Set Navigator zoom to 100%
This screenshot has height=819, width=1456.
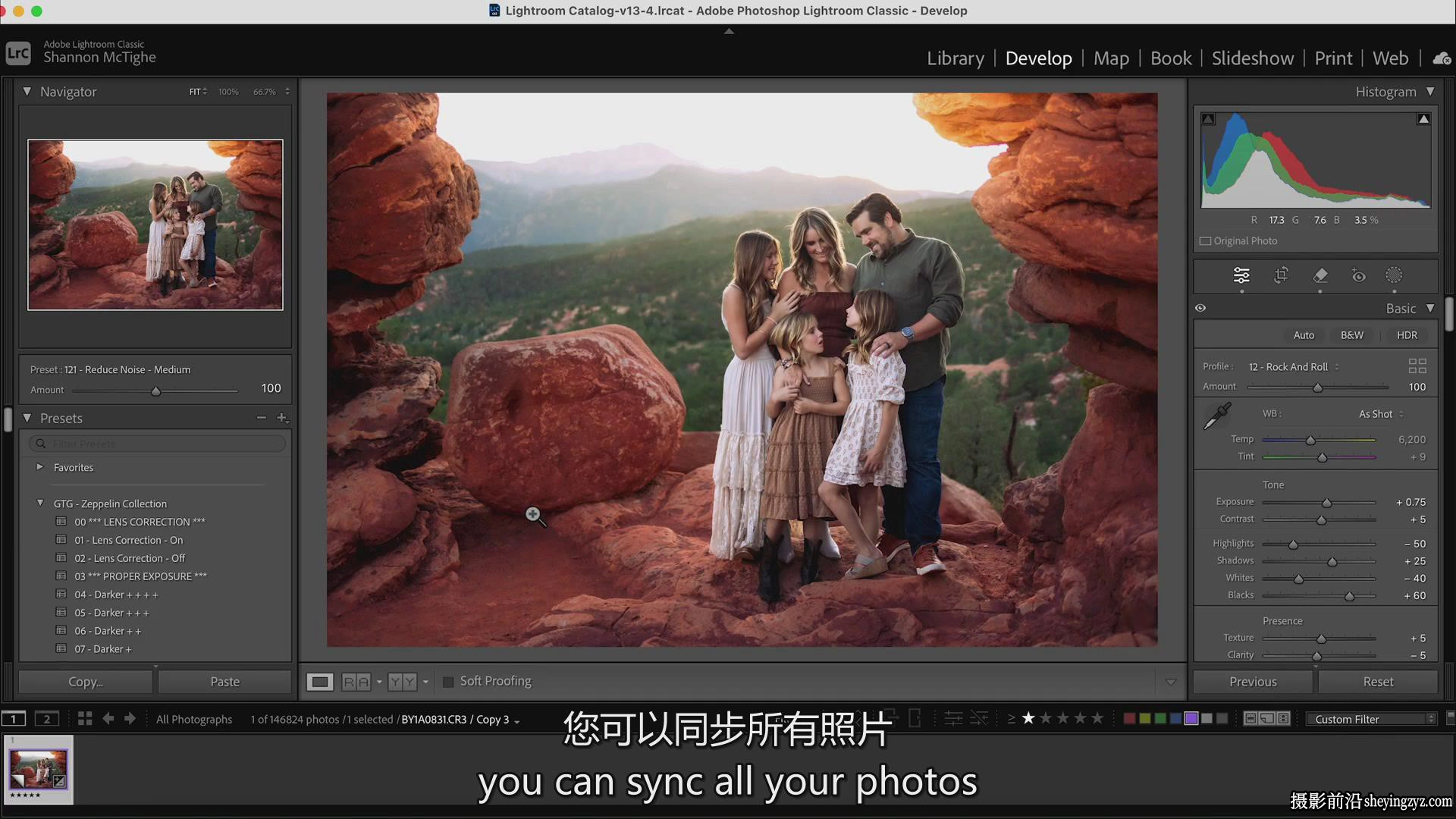point(228,92)
